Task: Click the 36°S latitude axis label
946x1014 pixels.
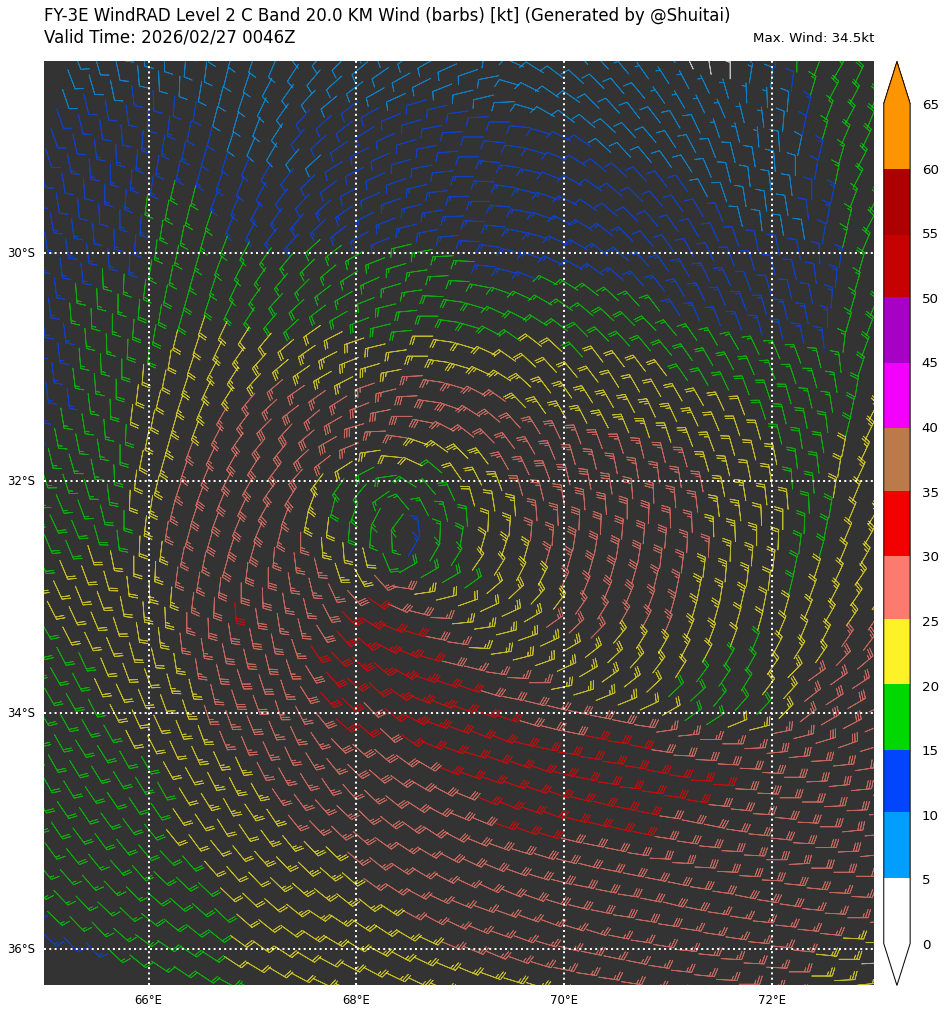Action: pos(21,949)
